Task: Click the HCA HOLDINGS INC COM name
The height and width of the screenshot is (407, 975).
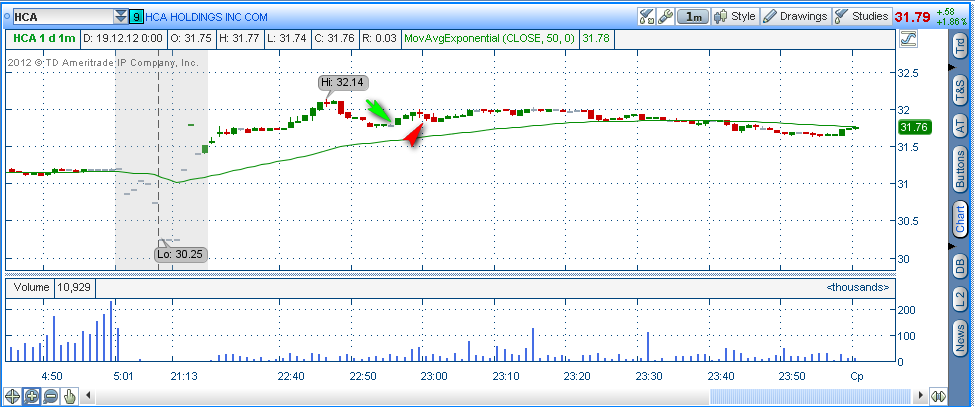Action: (x=206, y=17)
